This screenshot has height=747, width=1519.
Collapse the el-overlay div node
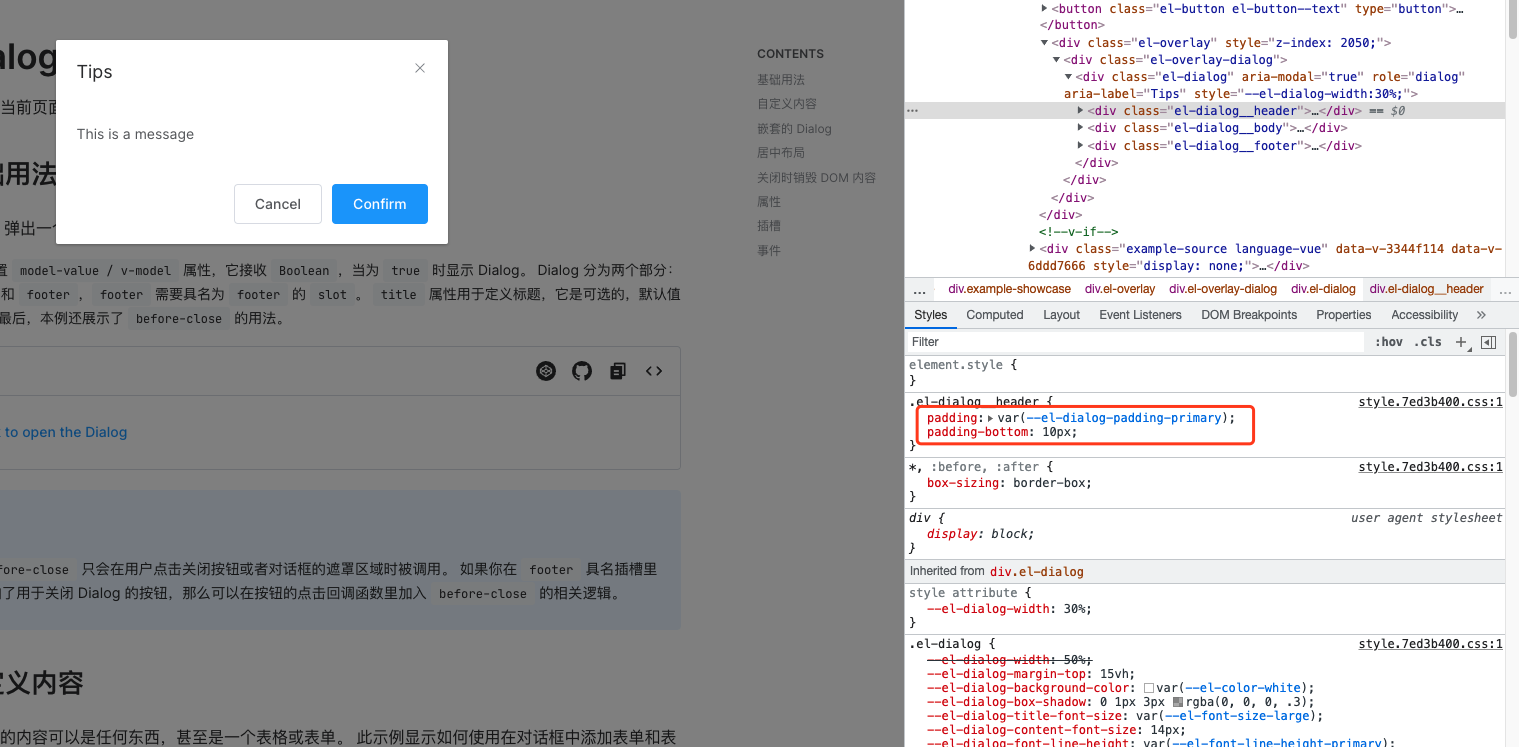(1044, 43)
